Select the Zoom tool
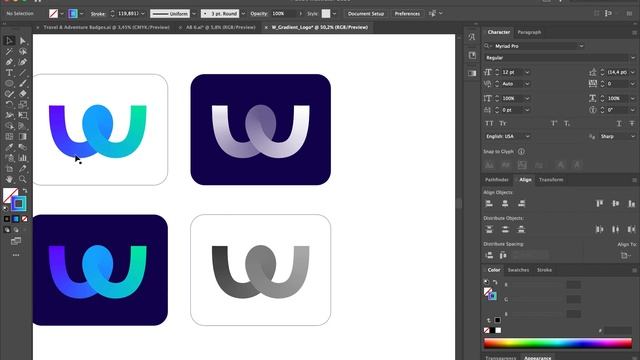 click(22, 179)
